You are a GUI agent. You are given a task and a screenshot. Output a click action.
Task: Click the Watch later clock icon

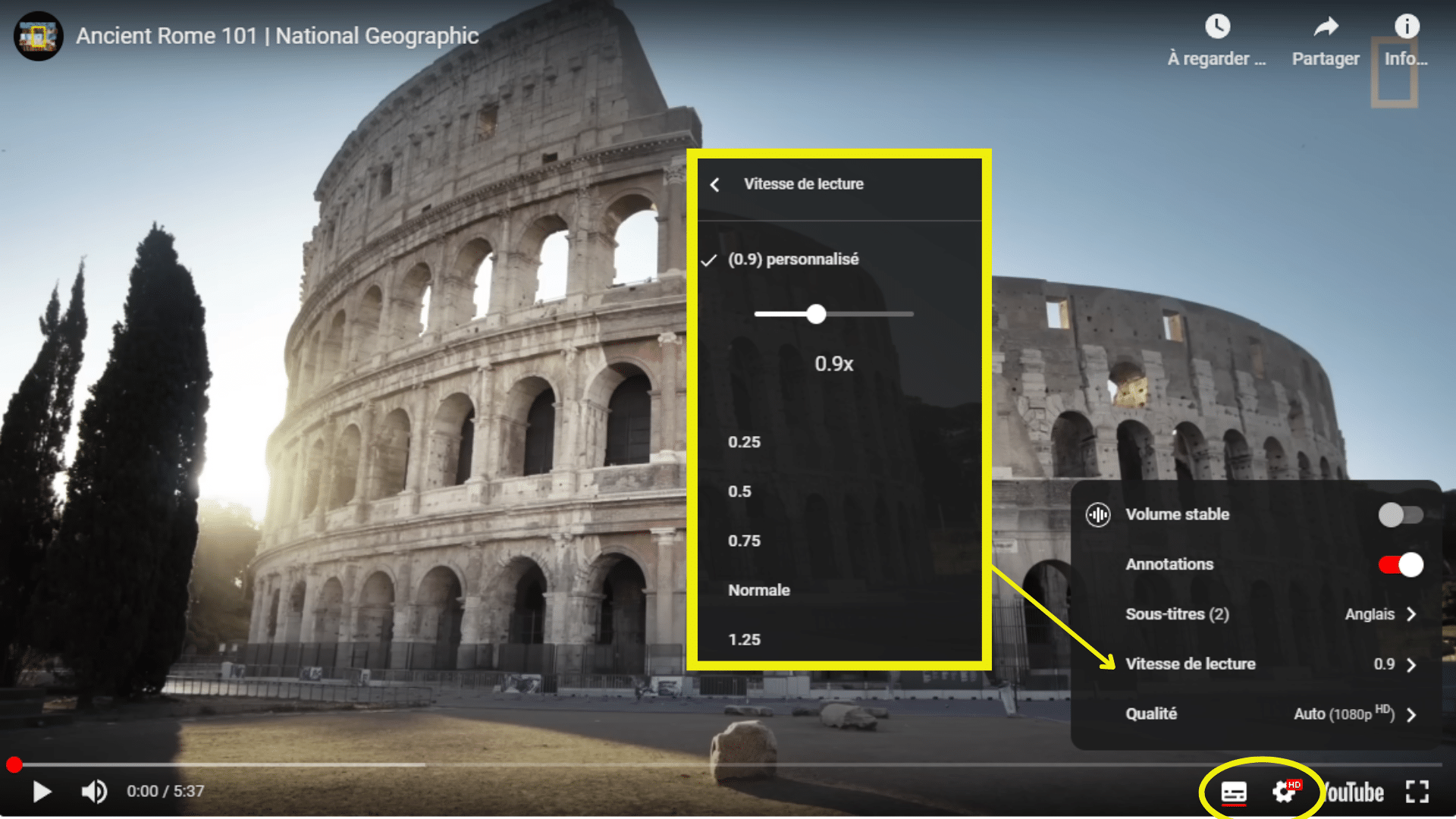(1217, 27)
